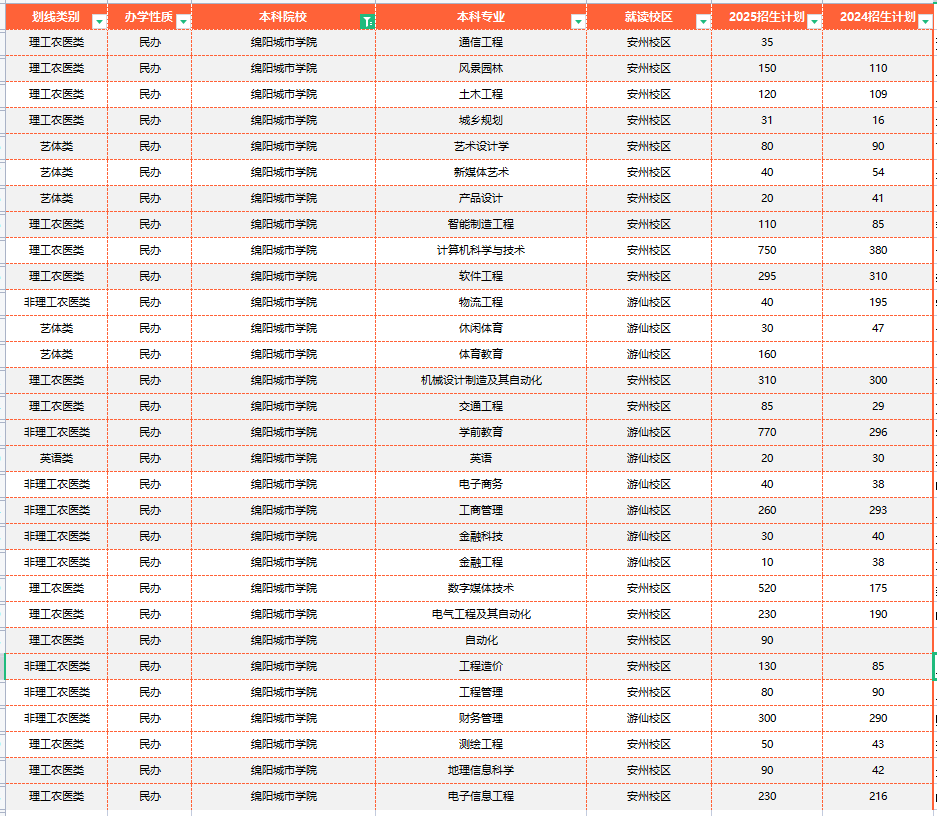This screenshot has width=937, height=816.
Task: Select the 学前教育 major cell
Action: [481, 432]
